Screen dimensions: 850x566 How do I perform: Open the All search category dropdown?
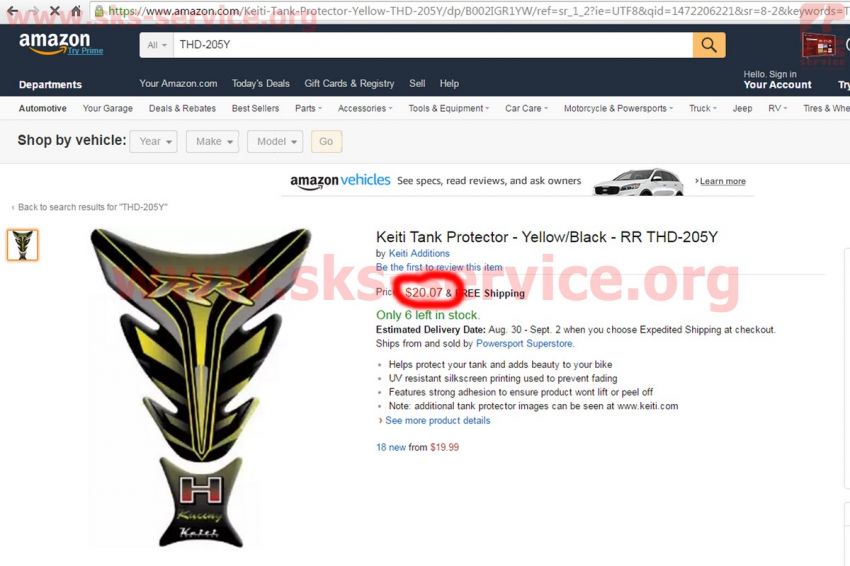[157, 45]
